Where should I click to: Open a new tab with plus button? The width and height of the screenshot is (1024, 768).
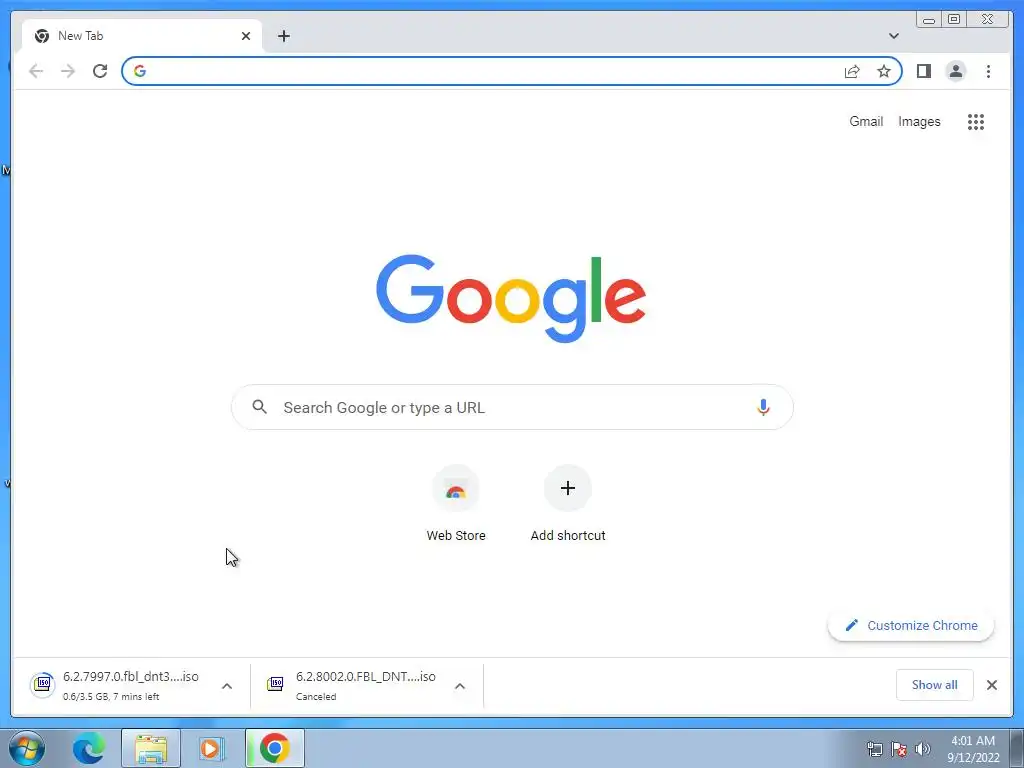tap(283, 36)
